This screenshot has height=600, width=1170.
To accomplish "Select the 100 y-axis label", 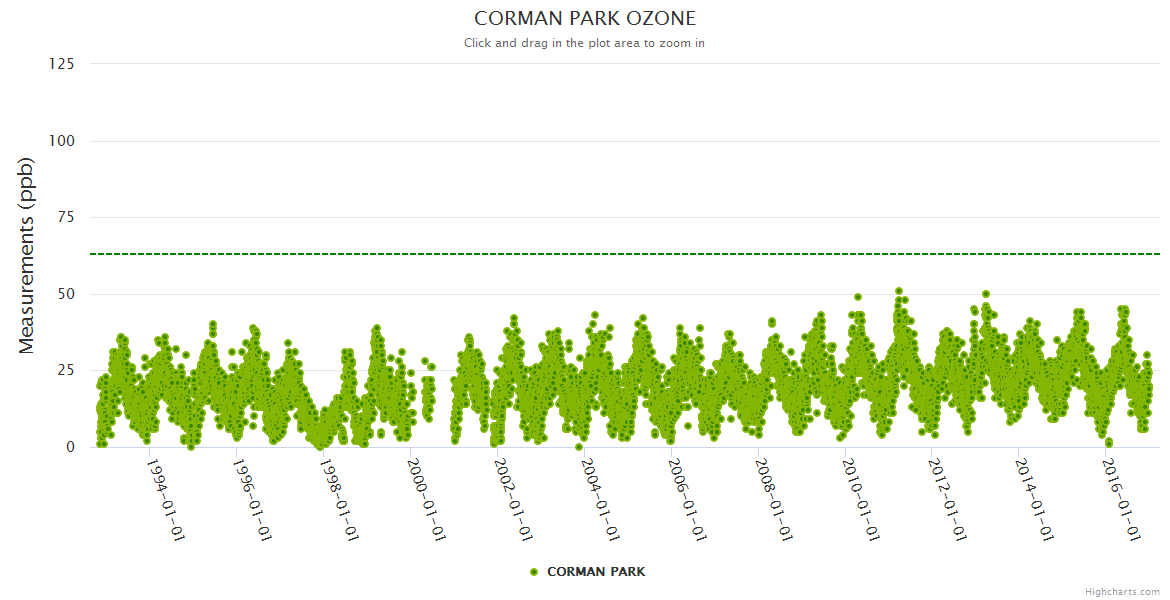I will (61, 141).
